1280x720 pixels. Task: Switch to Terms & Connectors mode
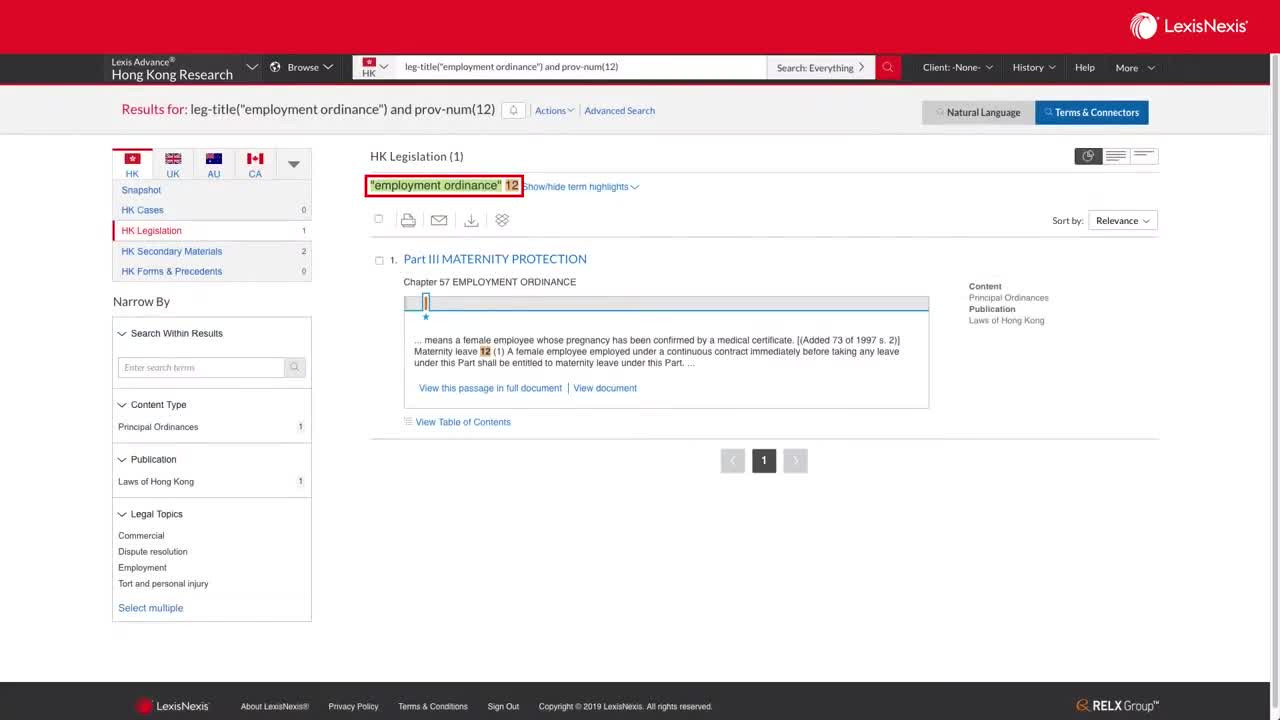pyautogui.click(x=1092, y=112)
